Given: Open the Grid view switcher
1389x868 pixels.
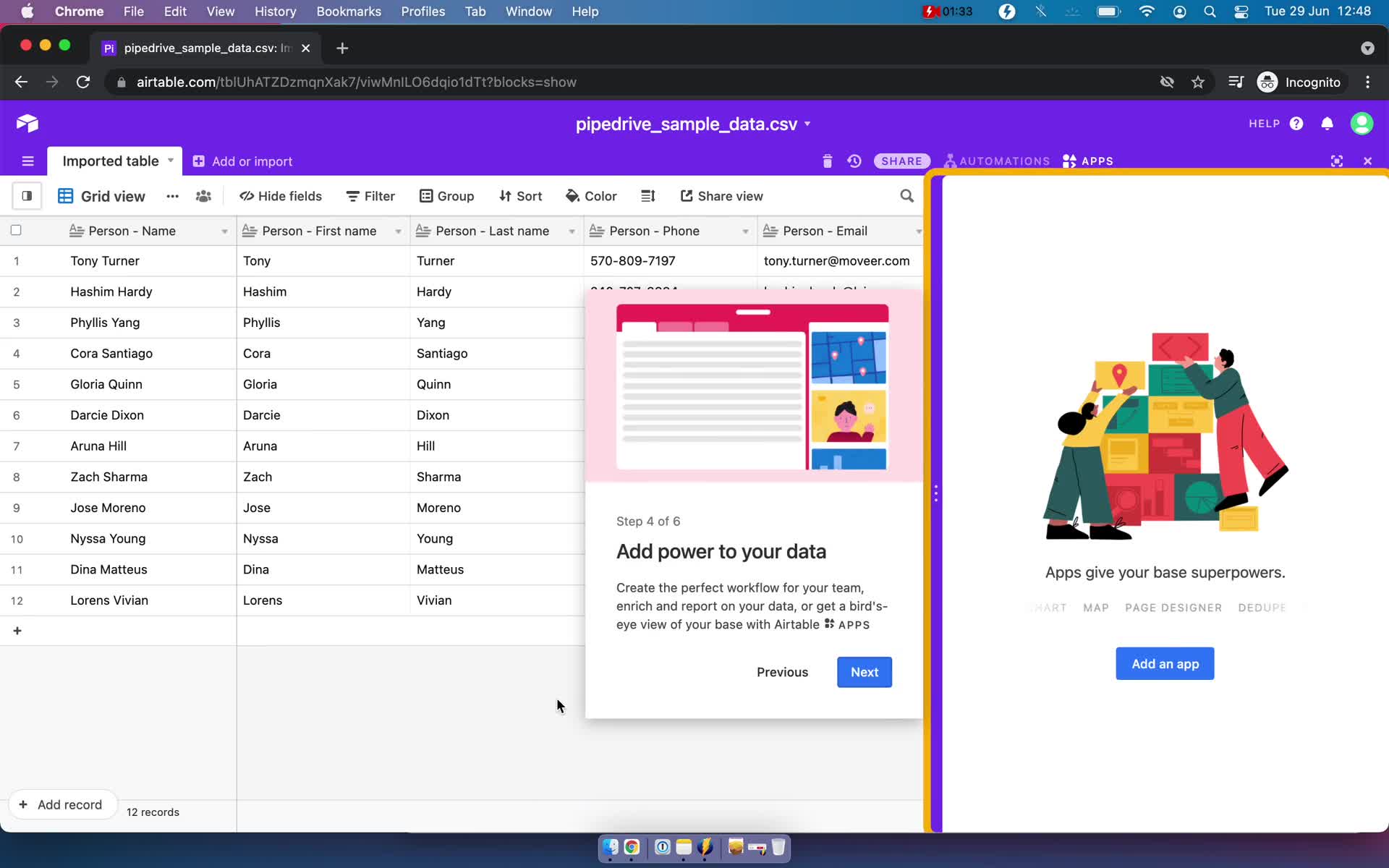Looking at the screenshot, I should (x=101, y=196).
